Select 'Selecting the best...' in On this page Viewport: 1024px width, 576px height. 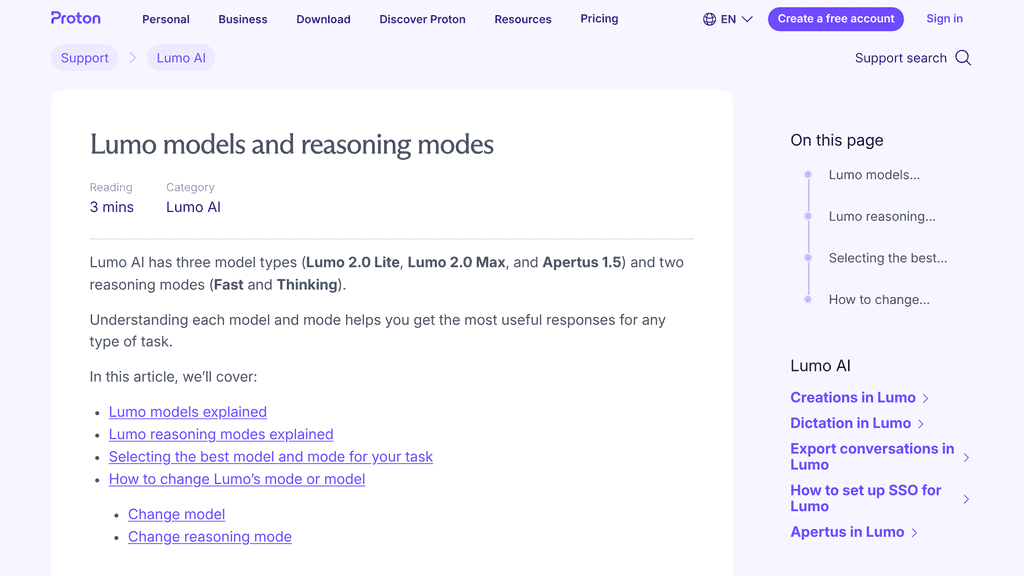(x=888, y=258)
